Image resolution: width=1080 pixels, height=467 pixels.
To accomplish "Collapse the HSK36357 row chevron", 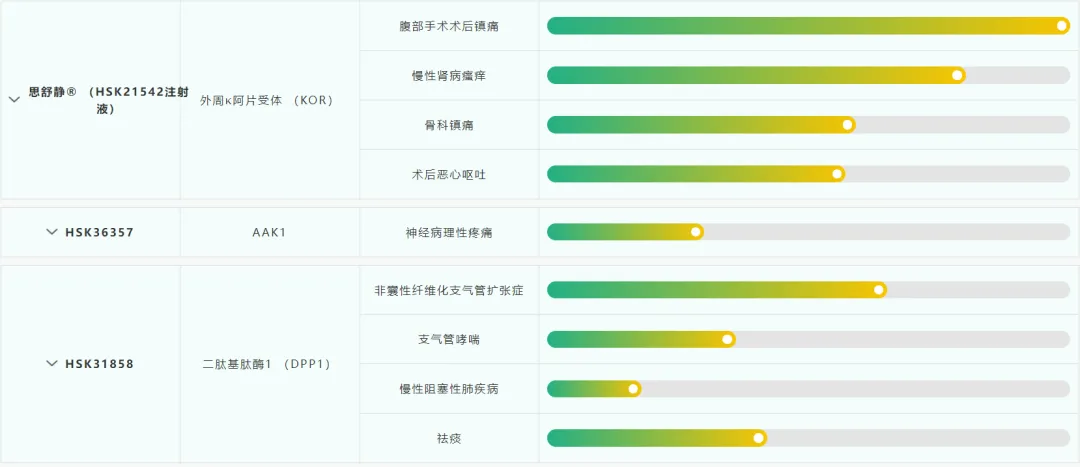I will [52, 232].
